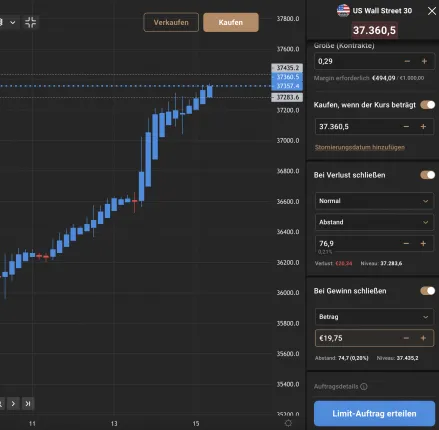Click the date label 11 on time axis
This screenshot has width=439, height=430.
tap(32, 424)
